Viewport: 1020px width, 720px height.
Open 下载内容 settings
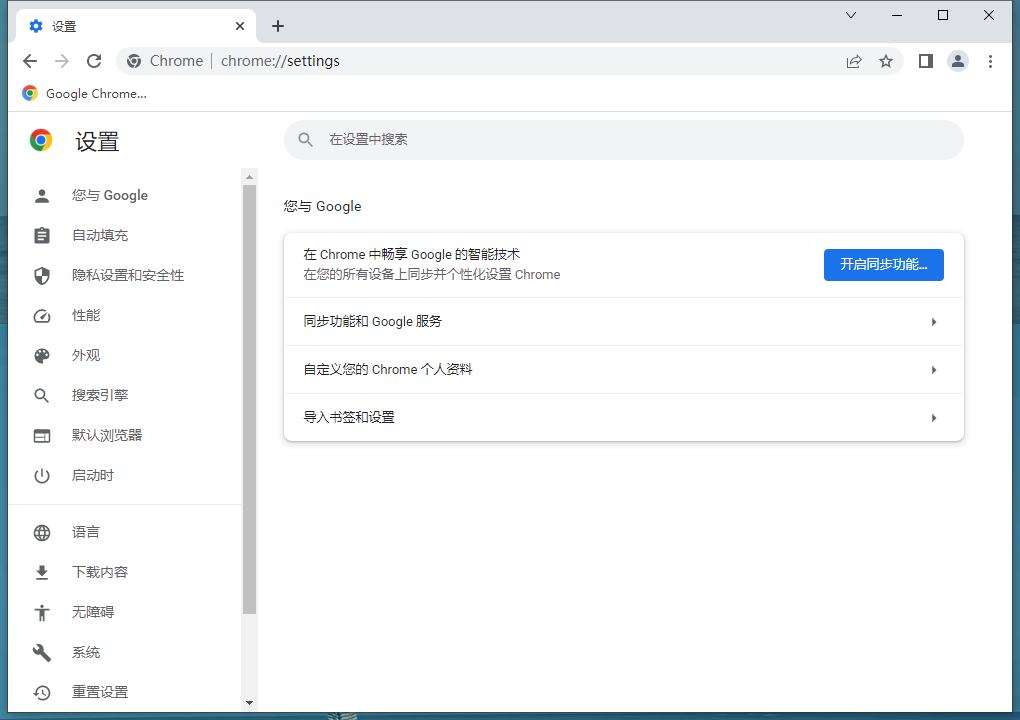click(x=100, y=572)
